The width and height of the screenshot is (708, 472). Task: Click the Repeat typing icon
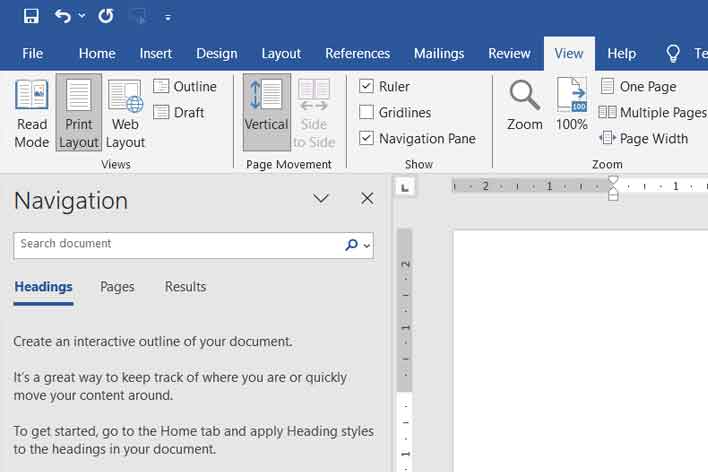[x=106, y=17]
